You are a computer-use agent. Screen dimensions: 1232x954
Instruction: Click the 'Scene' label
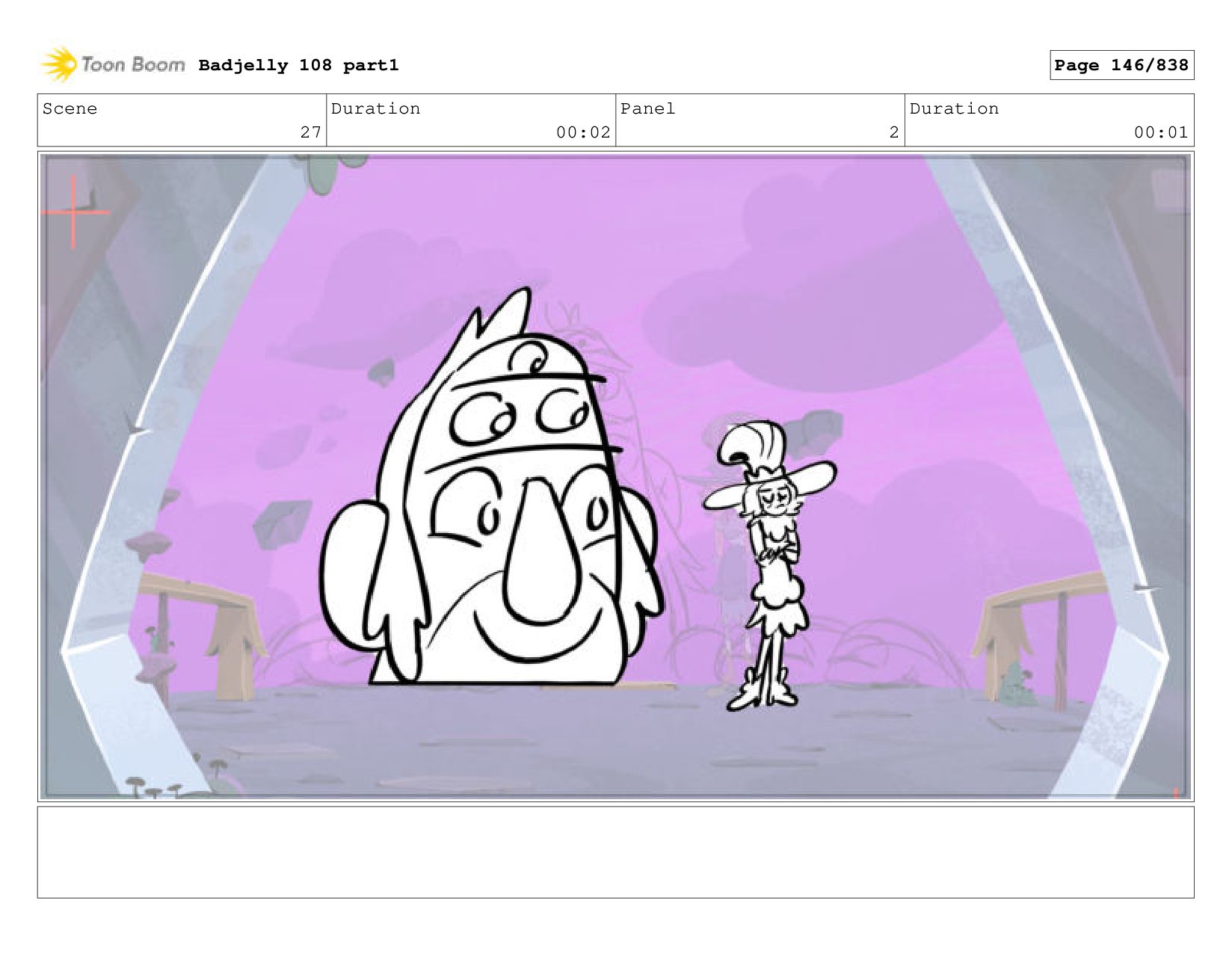coord(70,108)
